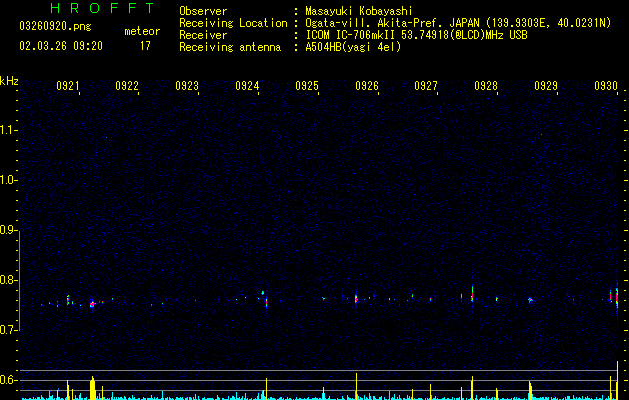Click the 0927 time marker
The width and height of the screenshot is (629, 400).
point(426,86)
